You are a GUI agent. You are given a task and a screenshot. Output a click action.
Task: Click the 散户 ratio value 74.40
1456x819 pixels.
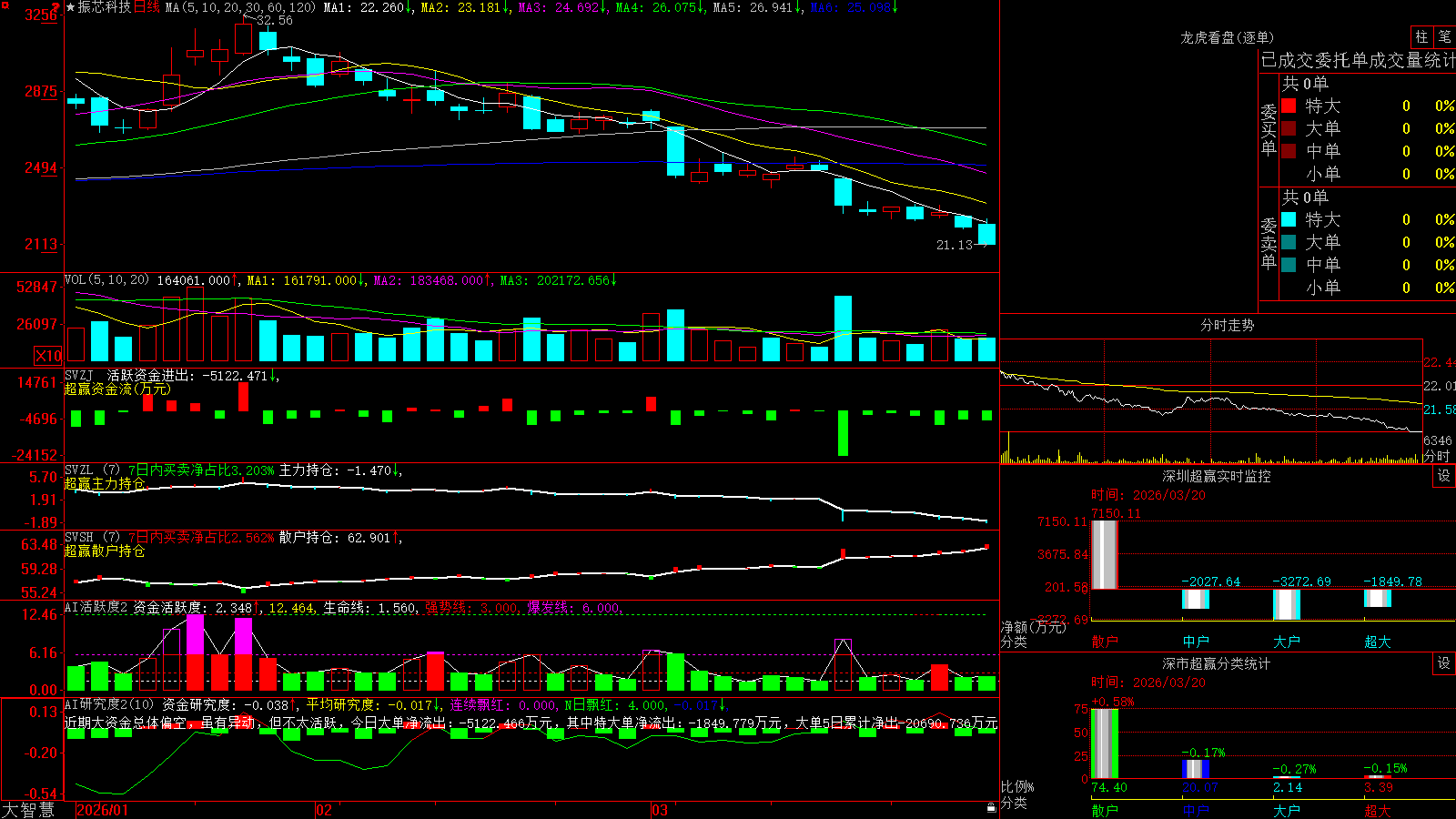pos(1109,787)
